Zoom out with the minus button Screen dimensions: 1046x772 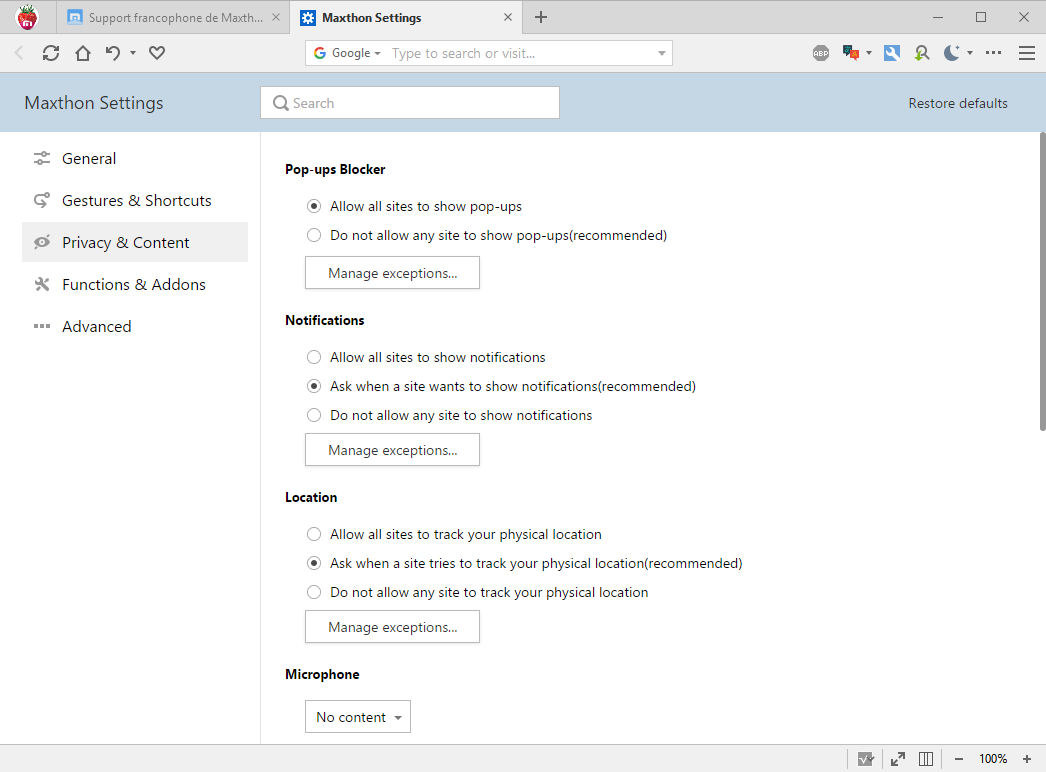pyautogui.click(x=959, y=759)
